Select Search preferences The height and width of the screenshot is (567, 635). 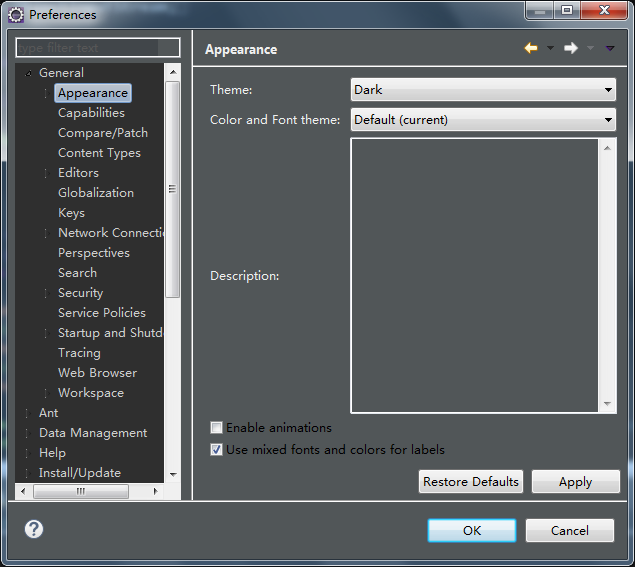click(x=77, y=273)
